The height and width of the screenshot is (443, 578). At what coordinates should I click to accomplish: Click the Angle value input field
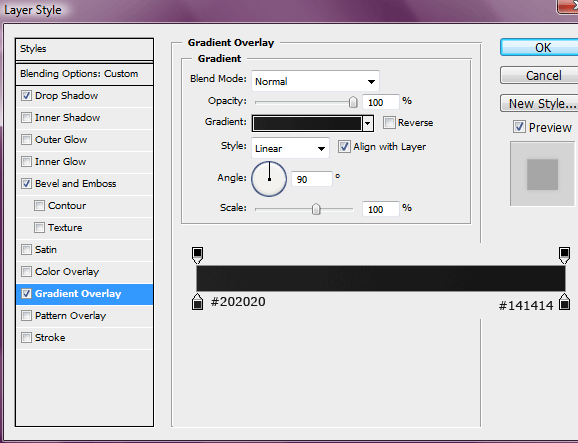(x=311, y=179)
